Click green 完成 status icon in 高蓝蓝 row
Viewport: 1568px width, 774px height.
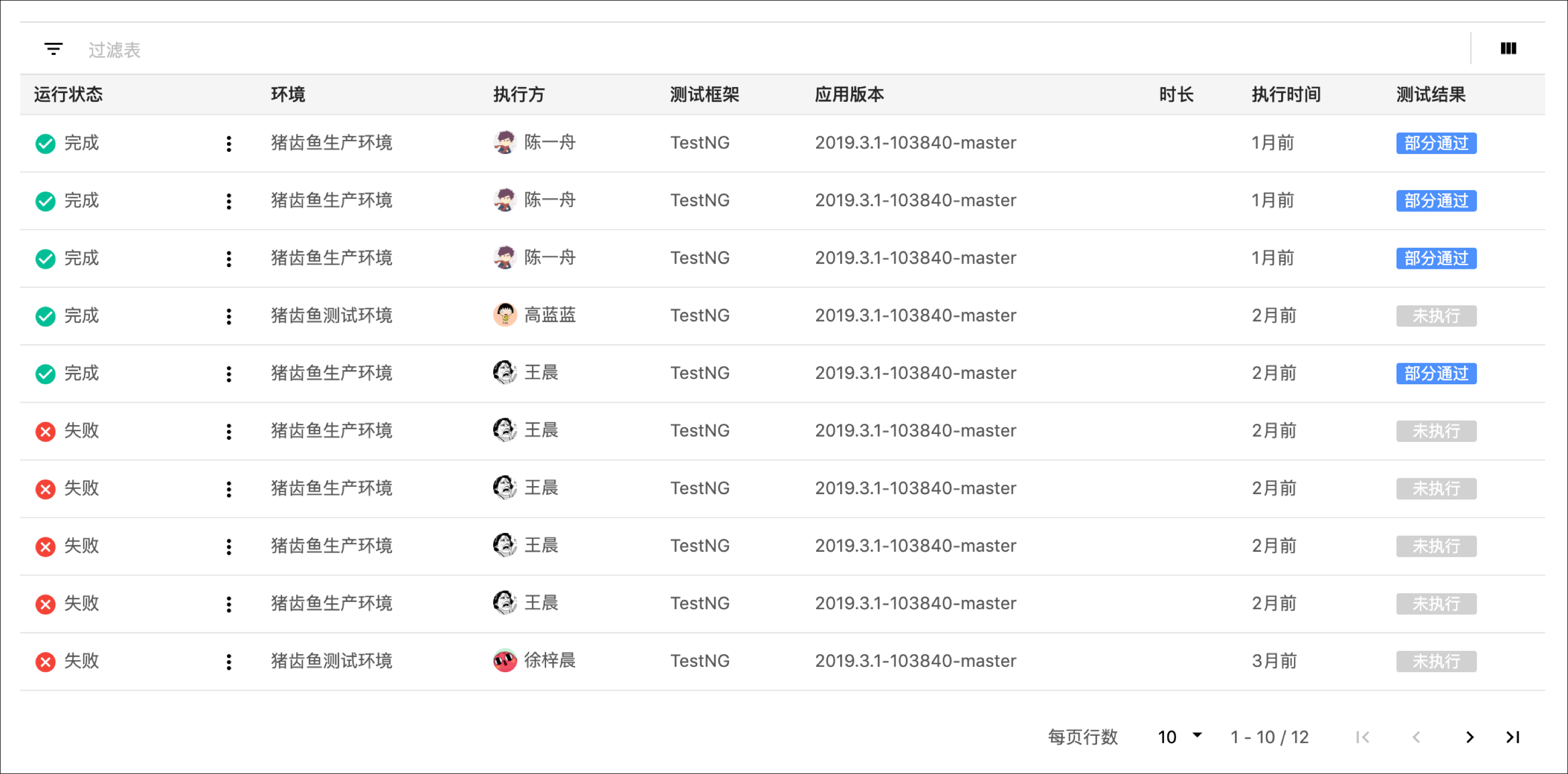(46, 316)
